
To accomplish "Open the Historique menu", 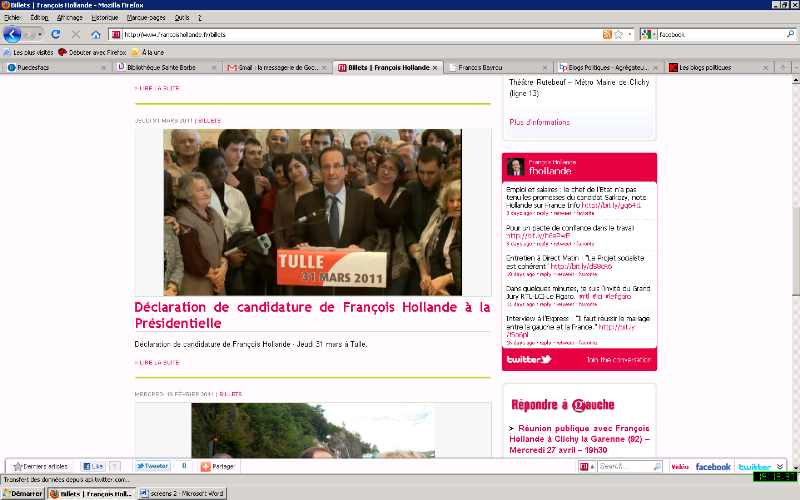I will coord(105,17).
